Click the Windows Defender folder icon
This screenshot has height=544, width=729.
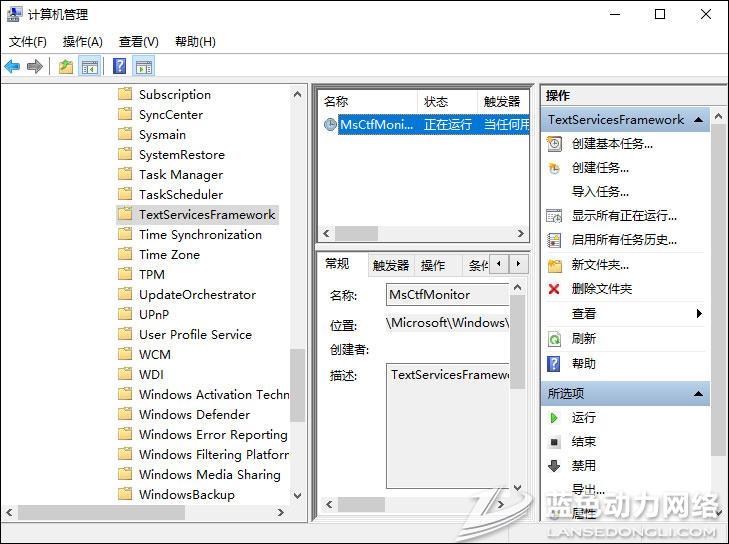click(125, 414)
